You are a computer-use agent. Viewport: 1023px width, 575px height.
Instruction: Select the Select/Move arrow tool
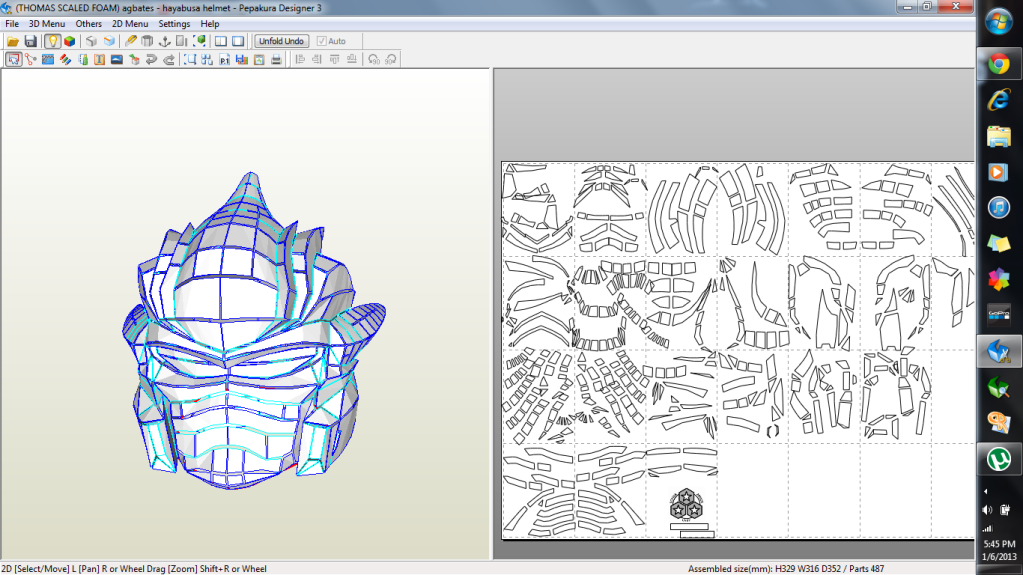13,59
